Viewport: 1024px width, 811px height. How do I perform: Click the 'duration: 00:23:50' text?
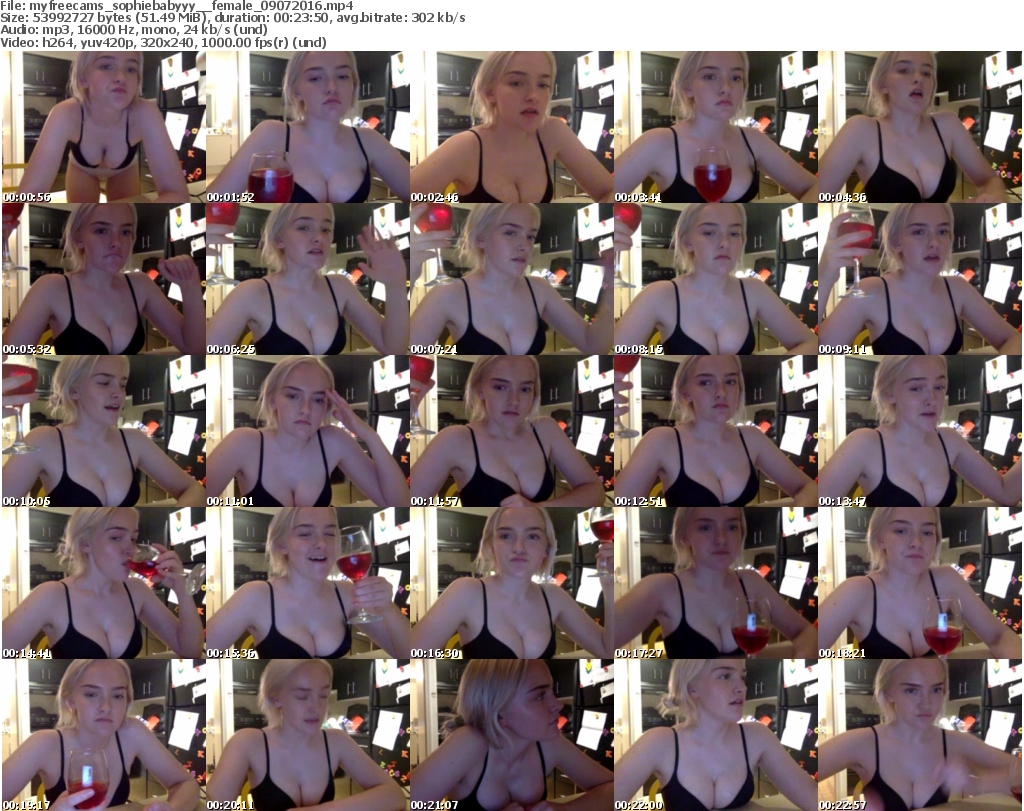[274, 18]
